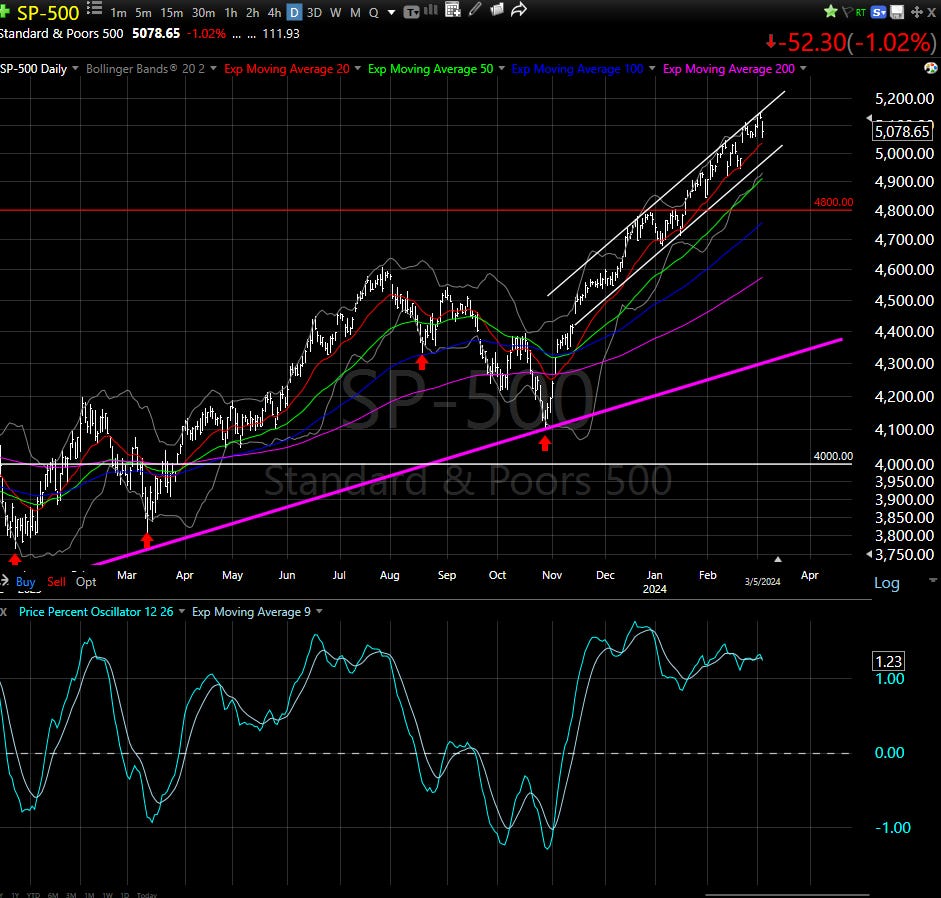Click the left-pointing marker beside 3,750.00
The height and width of the screenshot is (898, 941).
[869, 555]
